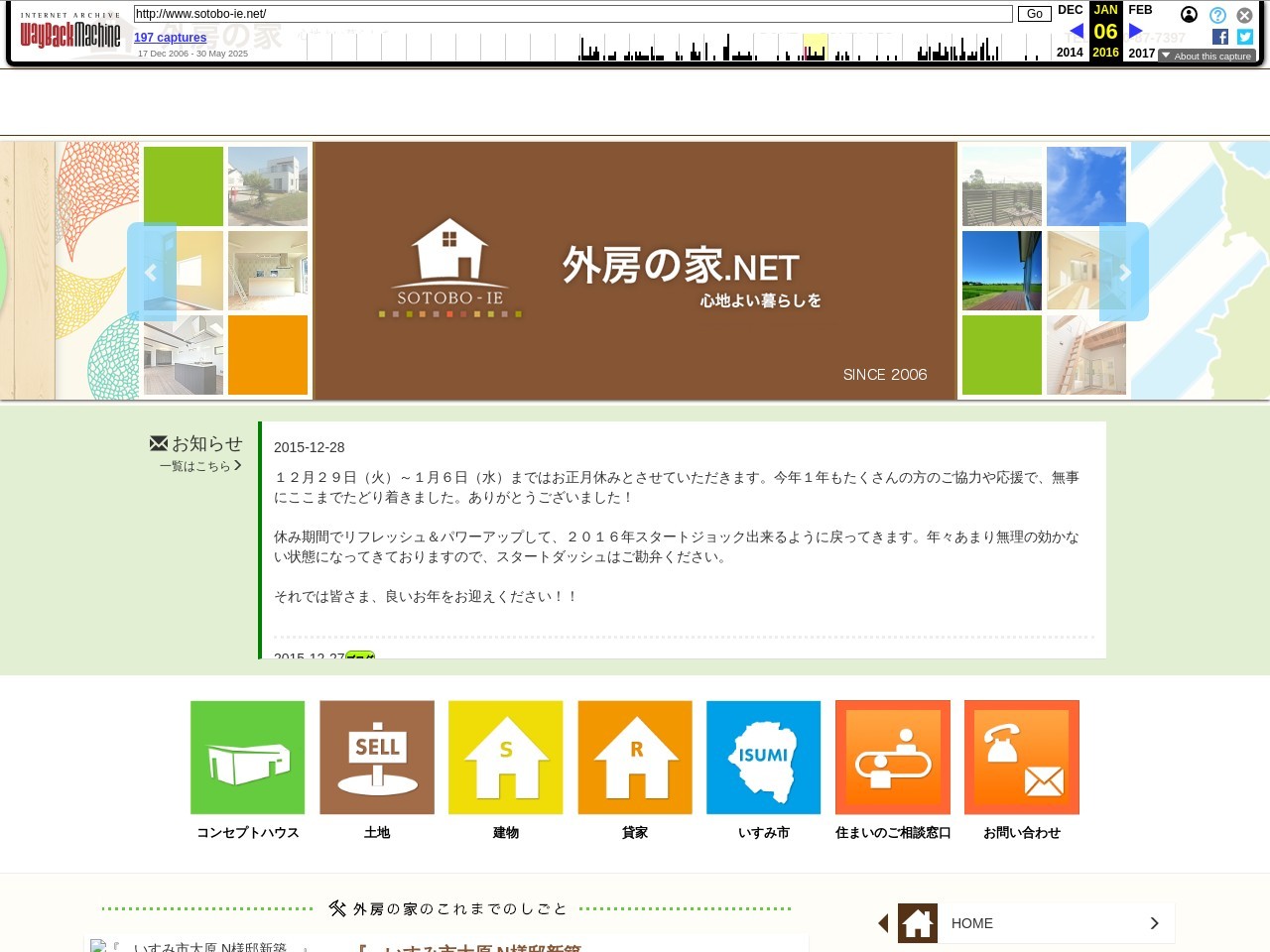Open the 一覧はこちら news list link
Viewport: 1270px width, 952px height.
[200, 465]
